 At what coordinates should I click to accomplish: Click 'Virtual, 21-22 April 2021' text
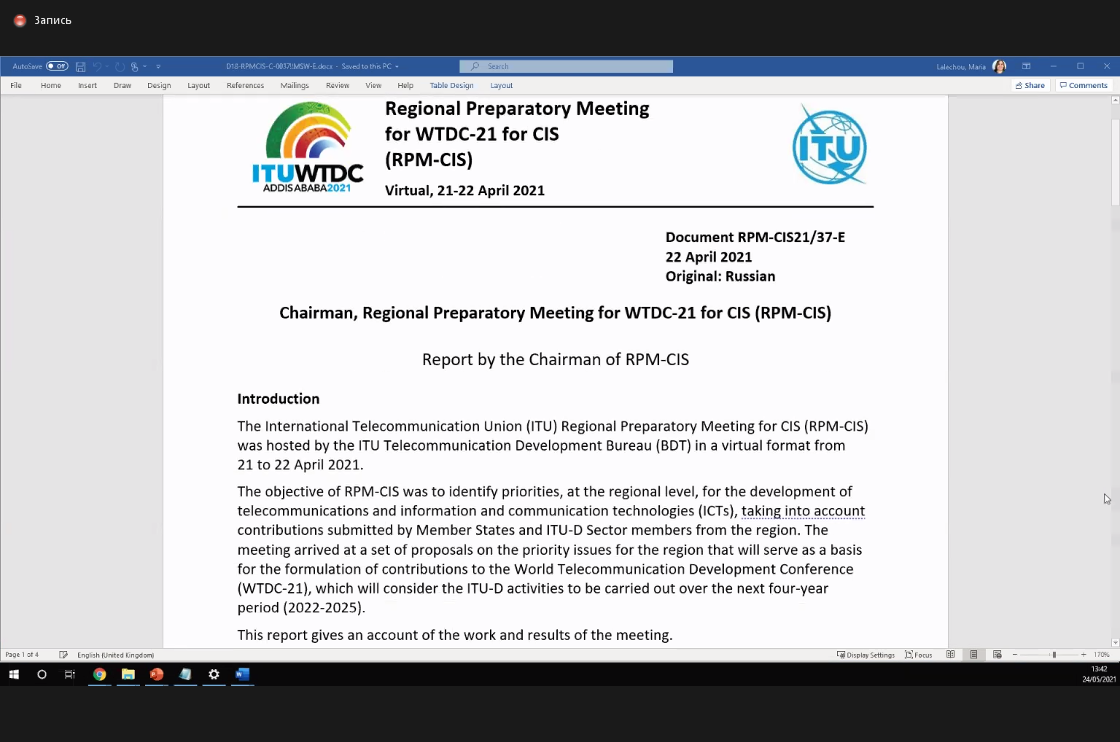(x=465, y=191)
